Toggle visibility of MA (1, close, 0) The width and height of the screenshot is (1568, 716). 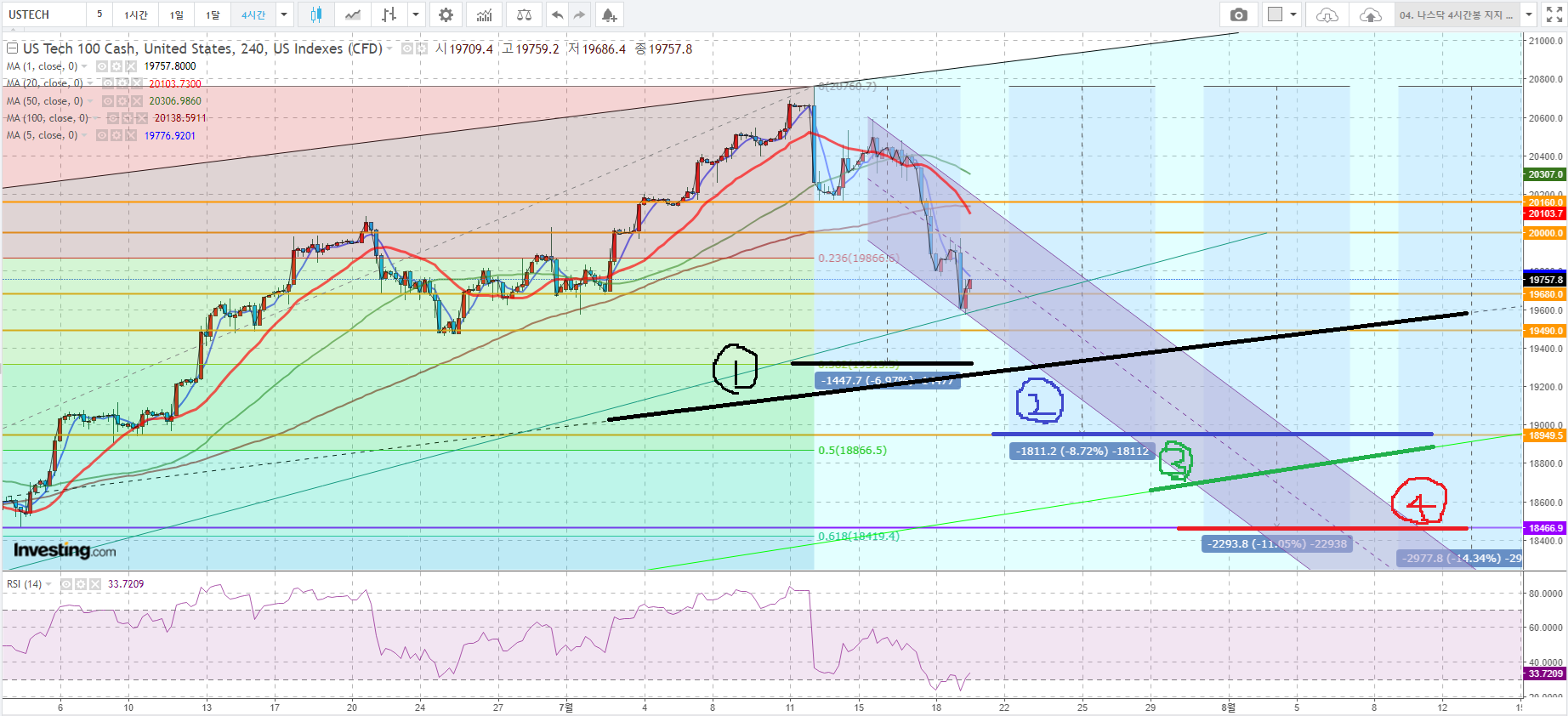pos(101,66)
